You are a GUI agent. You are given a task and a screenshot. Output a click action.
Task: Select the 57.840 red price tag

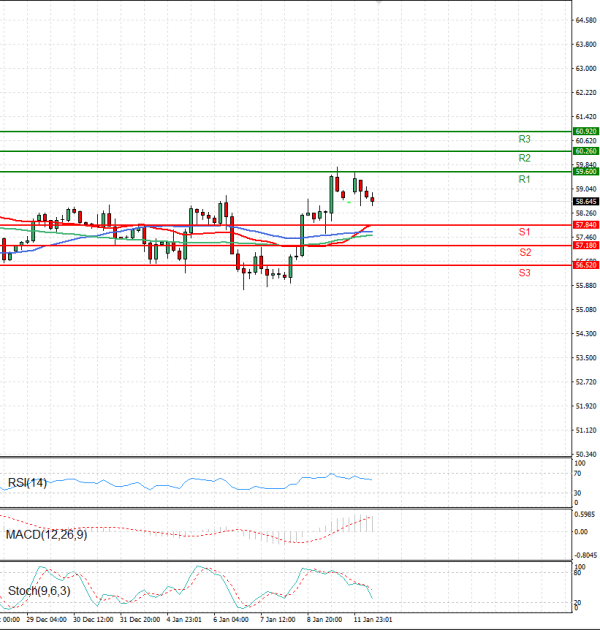coord(585,226)
